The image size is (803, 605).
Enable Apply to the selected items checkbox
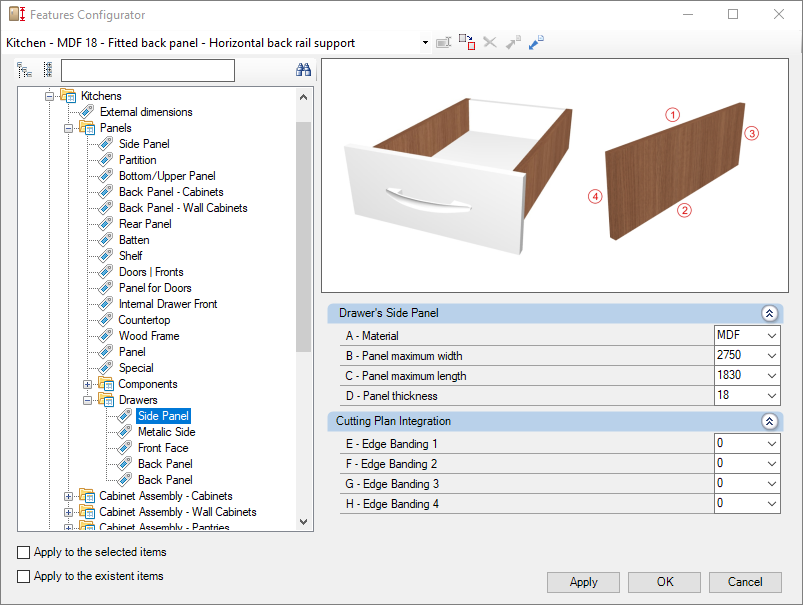(x=24, y=552)
